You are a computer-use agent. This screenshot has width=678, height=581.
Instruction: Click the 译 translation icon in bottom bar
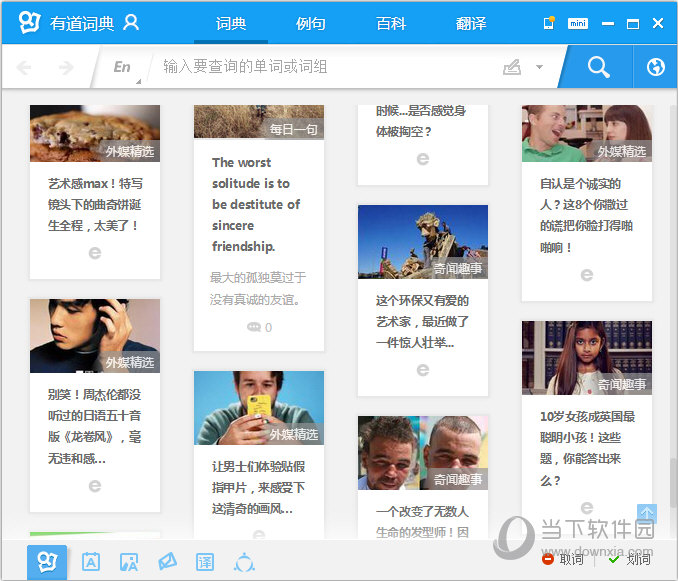pyautogui.click(x=205, y=562)
